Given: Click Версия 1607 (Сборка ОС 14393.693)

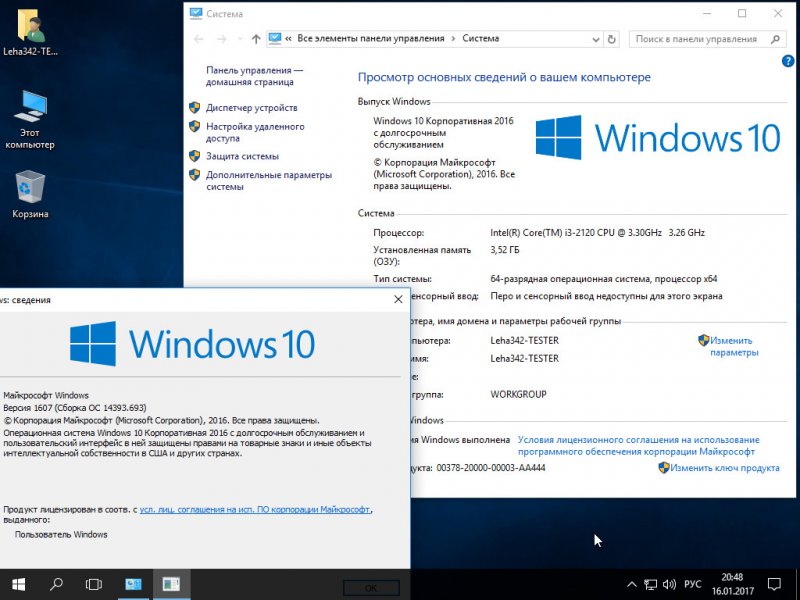Looking at the screenshot, I should click(x=75, y=408).
